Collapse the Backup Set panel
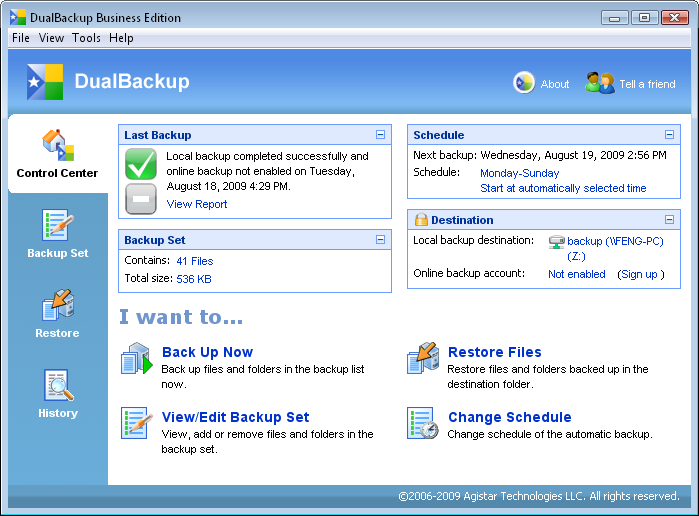The width and height of the screenshot is (699, 516). click(380, 240)
